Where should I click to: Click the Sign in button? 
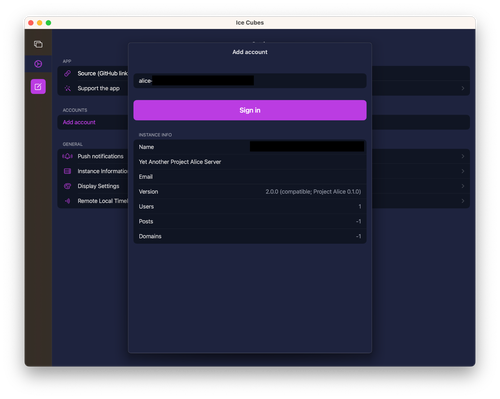point(250,110)
